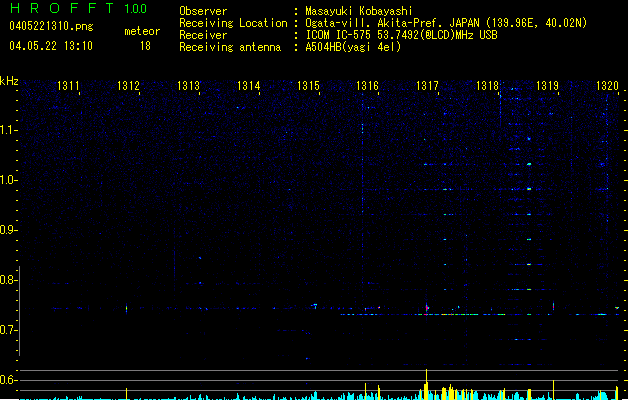Screen dimensions: 629x400
Task: Click time axis marker 1313
Action: pos(188,86)
